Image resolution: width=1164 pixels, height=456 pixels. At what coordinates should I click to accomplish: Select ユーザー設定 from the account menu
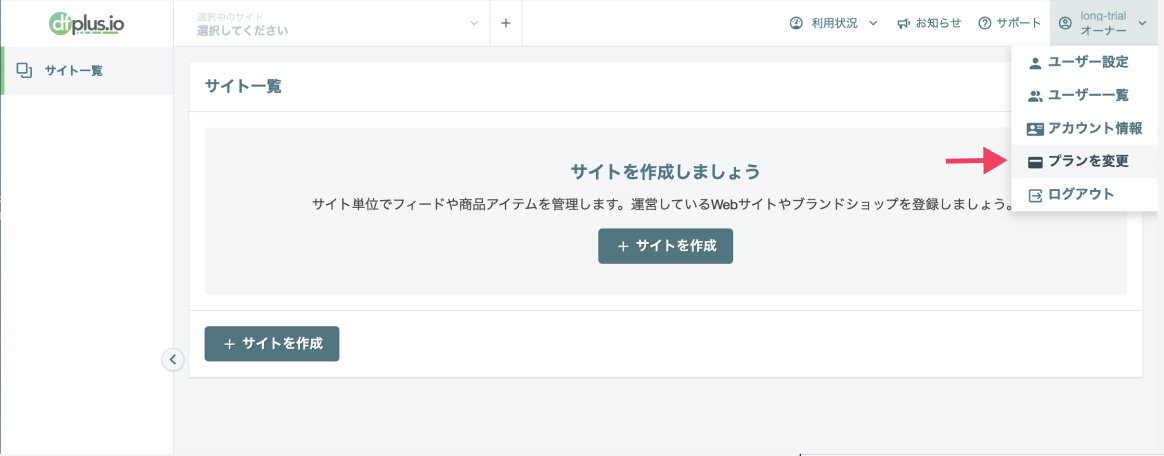click(x=1084, y=63)
